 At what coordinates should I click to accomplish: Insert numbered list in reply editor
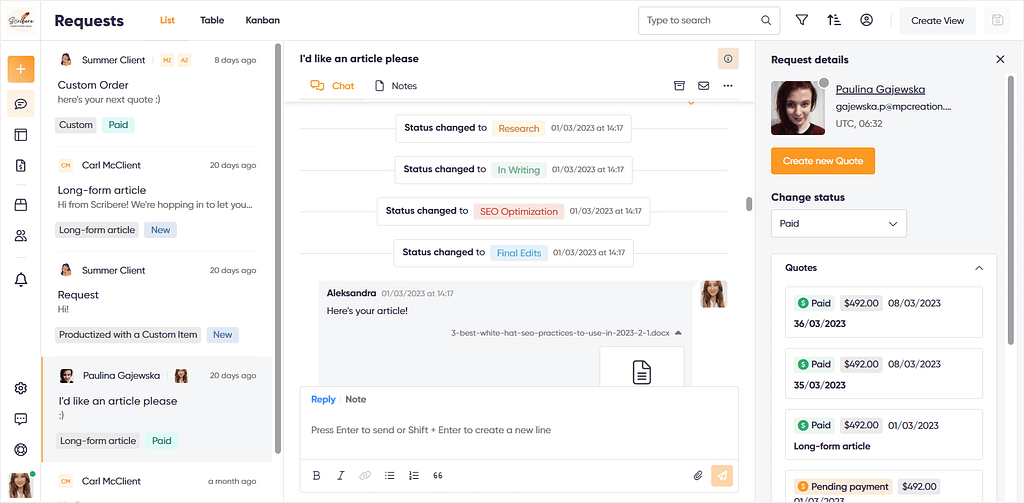click(x=413, y=476)
